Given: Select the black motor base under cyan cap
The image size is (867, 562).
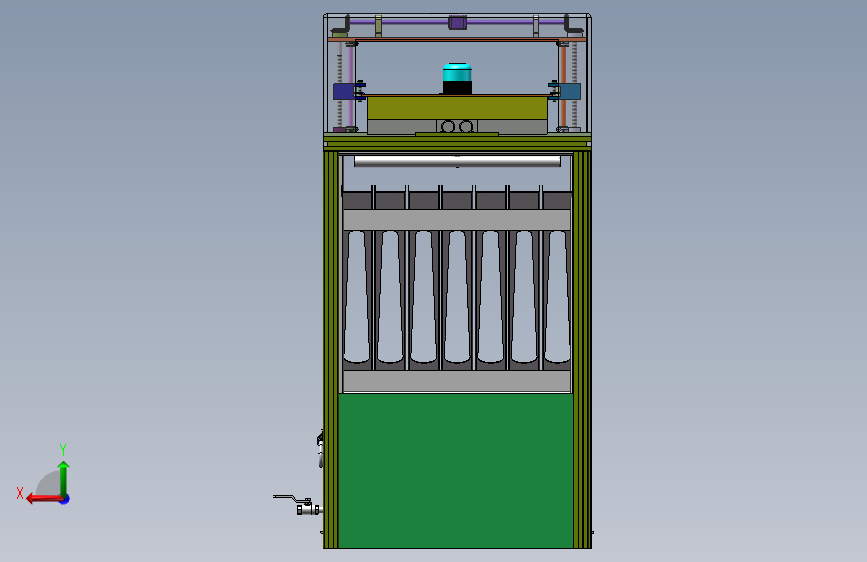Looking at the screenshot, I should [457, 88].
